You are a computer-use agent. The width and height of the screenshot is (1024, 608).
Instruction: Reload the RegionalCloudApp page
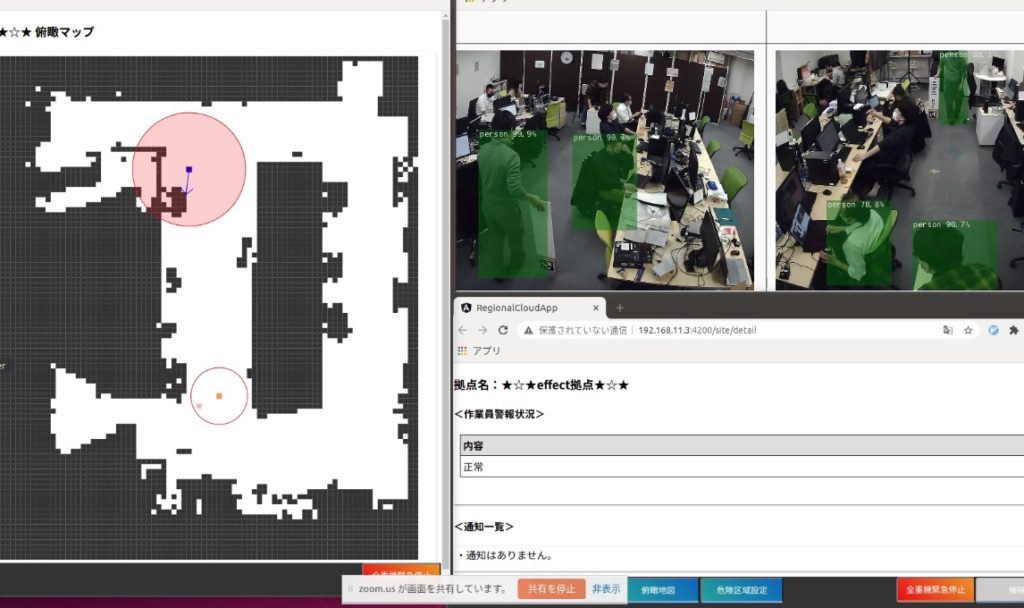(x=503, y=330)
